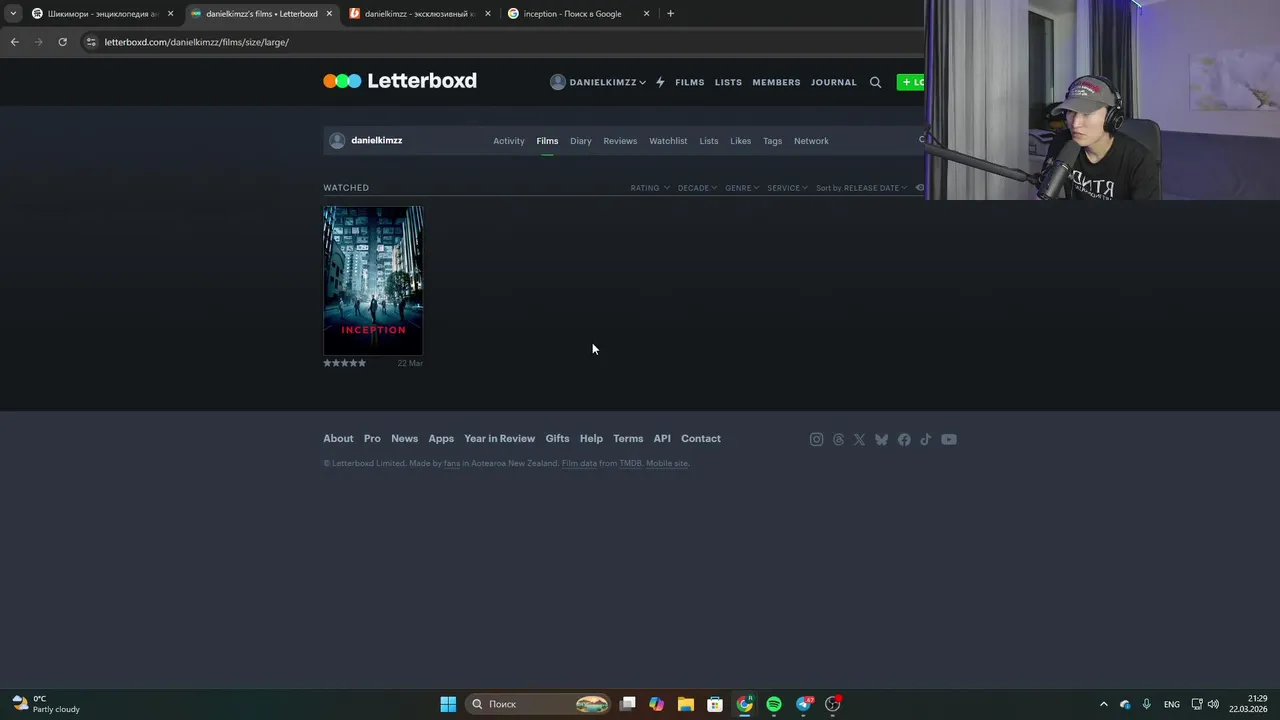This screenshot has width=1280, height=720.
Task: Switch to the Watchlist profile tab
Action: [x=668, y=141]
